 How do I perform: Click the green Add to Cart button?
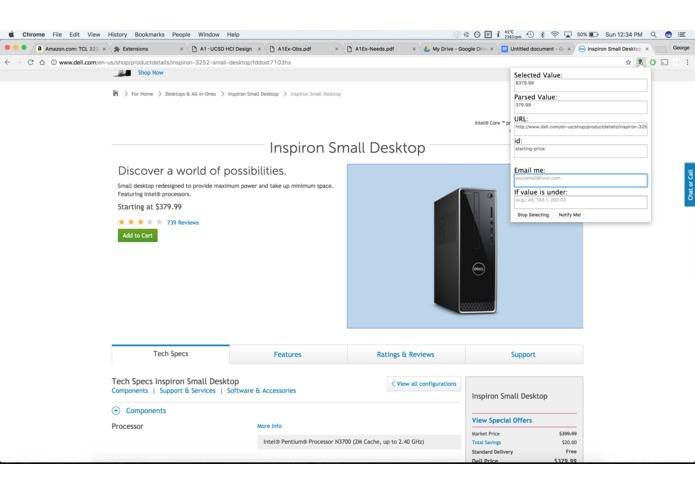[137, 236]
